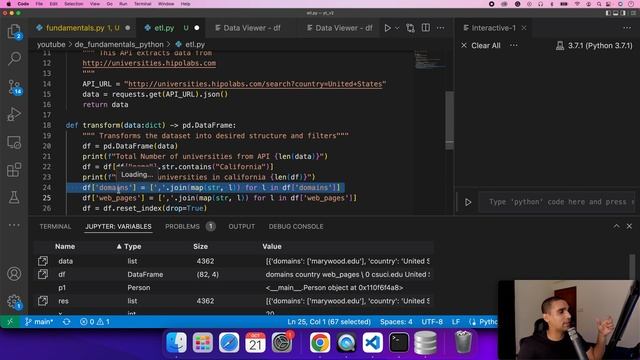
Task: Open df variable in Data Viewer
Action: tap(42, 274)
